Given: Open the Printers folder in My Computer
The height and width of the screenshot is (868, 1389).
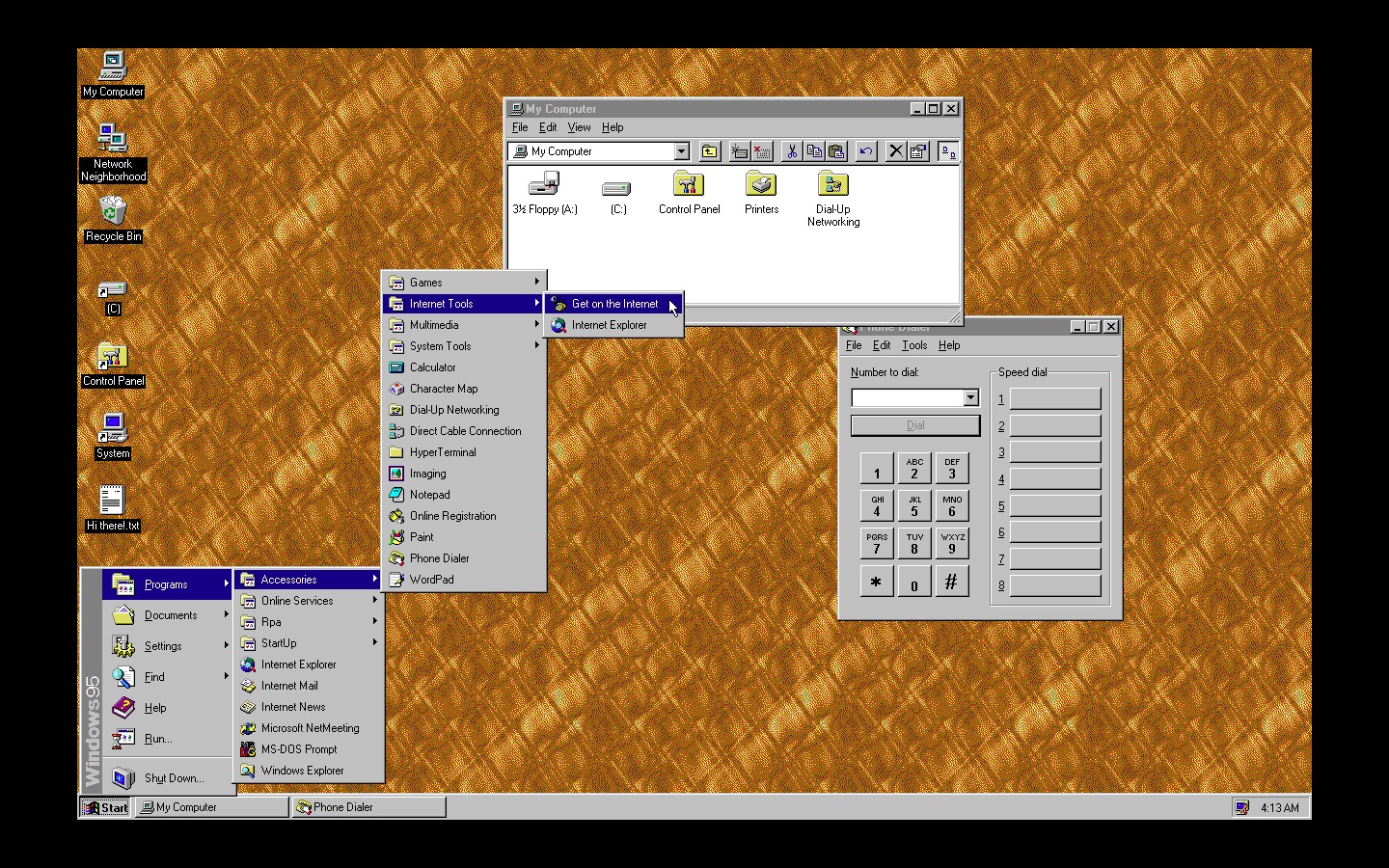Looking at the screenshot, I should click(x=760, y=185).
